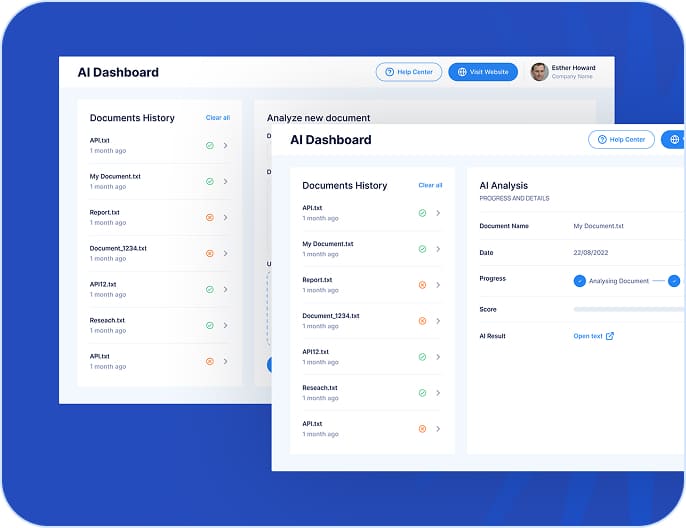The height and width of the screenshot is (528, 686).
Task: Click Esther Howard's profile avatar
Action: (539, 72)
